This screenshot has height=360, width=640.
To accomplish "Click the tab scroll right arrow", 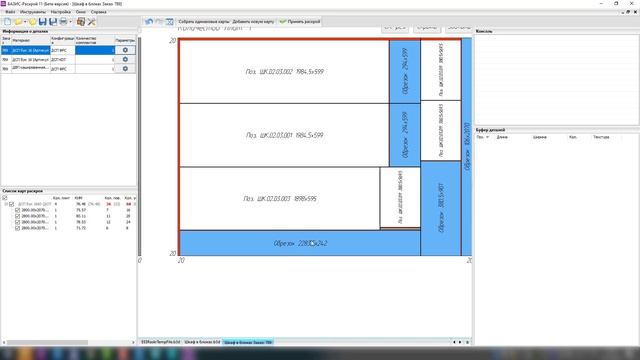I will pos(460,342).
